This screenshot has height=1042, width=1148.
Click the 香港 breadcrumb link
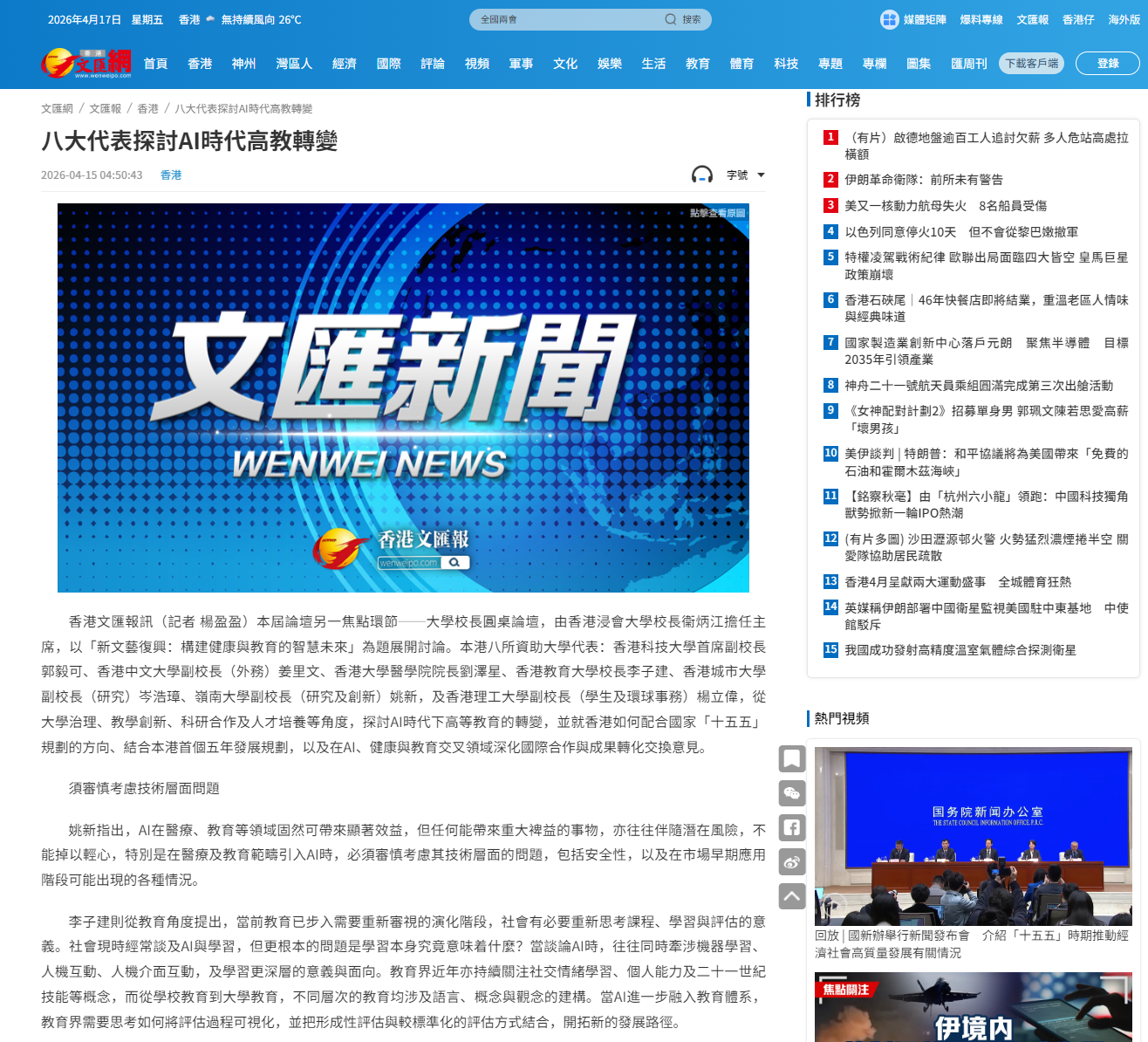[147, 108]
